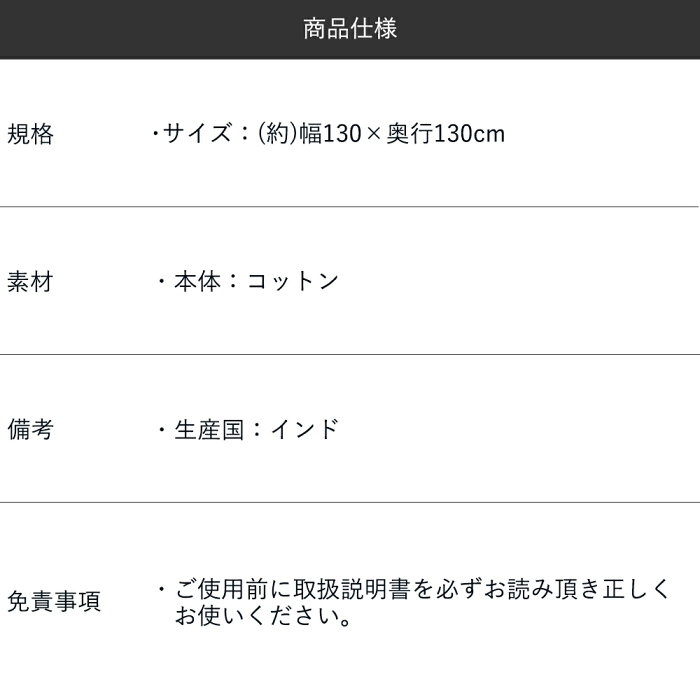The height and width of the screenshot is (700, 700).
Task: Click the divider line below the 備考 row
Action: [350, 502]
